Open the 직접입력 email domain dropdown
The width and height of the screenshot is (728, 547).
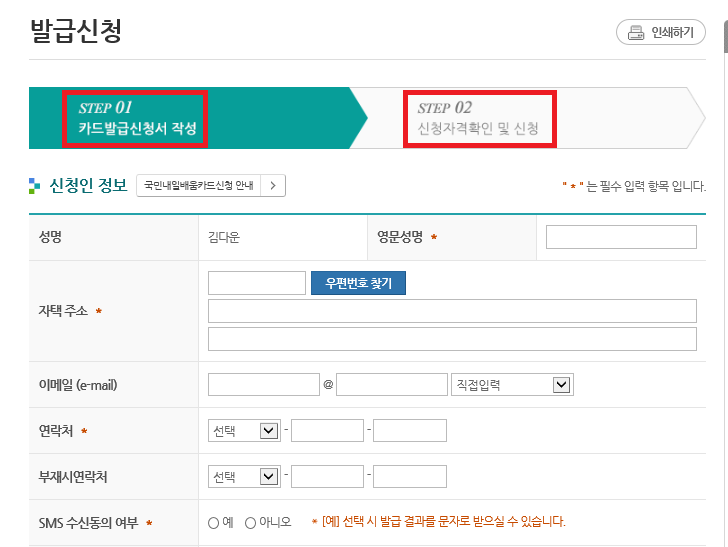513,384
